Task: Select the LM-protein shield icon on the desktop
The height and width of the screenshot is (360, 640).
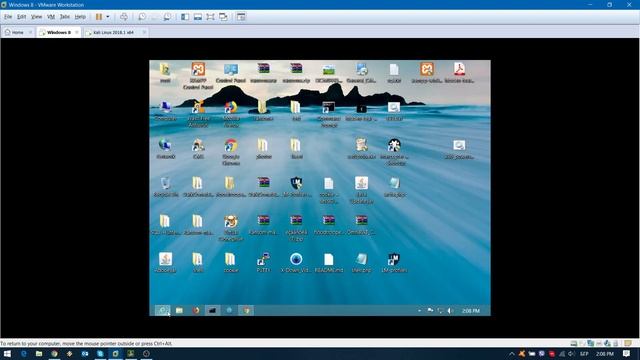Action: 394,262
